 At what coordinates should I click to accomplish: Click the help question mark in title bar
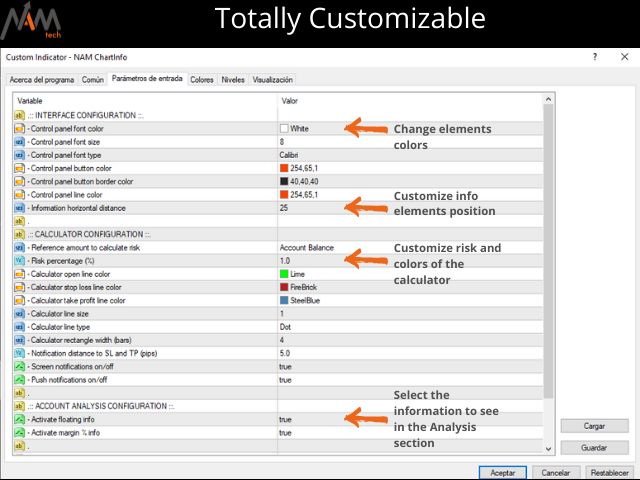point(595,57)
